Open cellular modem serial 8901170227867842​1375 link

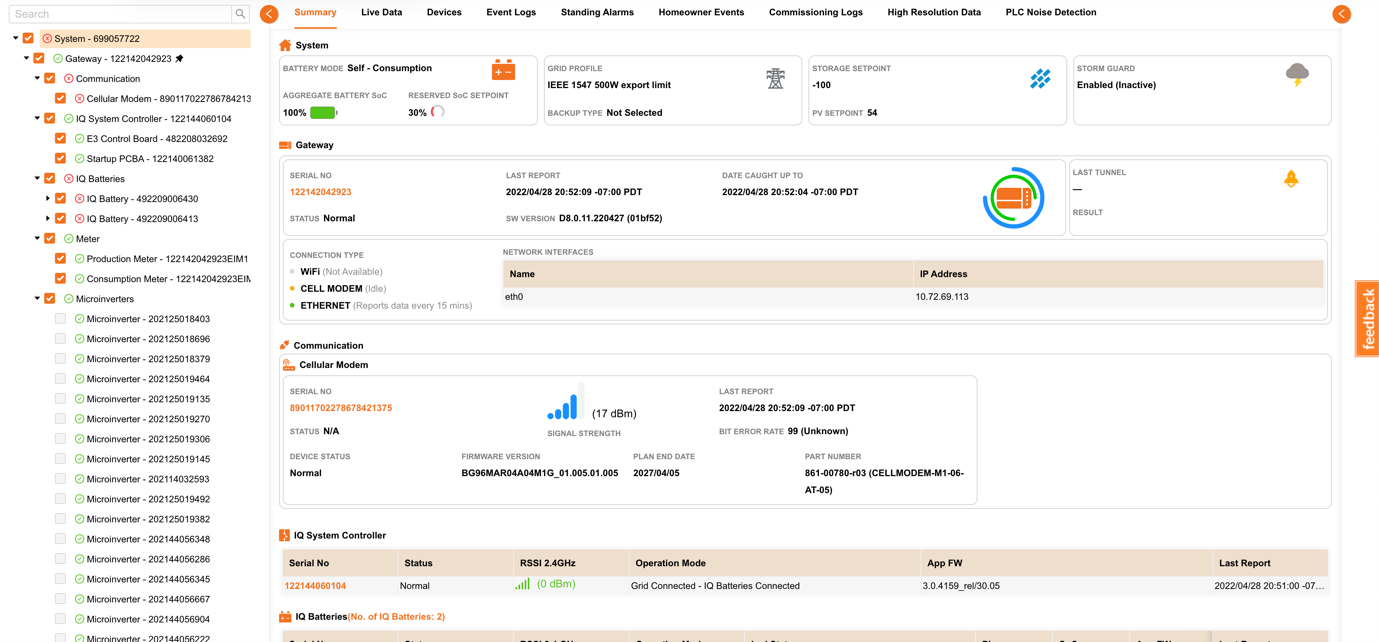click(341, 408)
